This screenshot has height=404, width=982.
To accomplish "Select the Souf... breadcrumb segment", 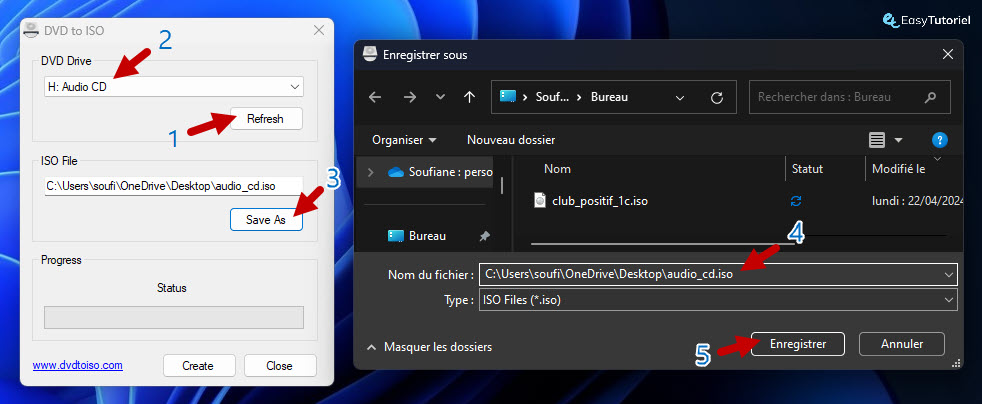I will pos(552,97).
